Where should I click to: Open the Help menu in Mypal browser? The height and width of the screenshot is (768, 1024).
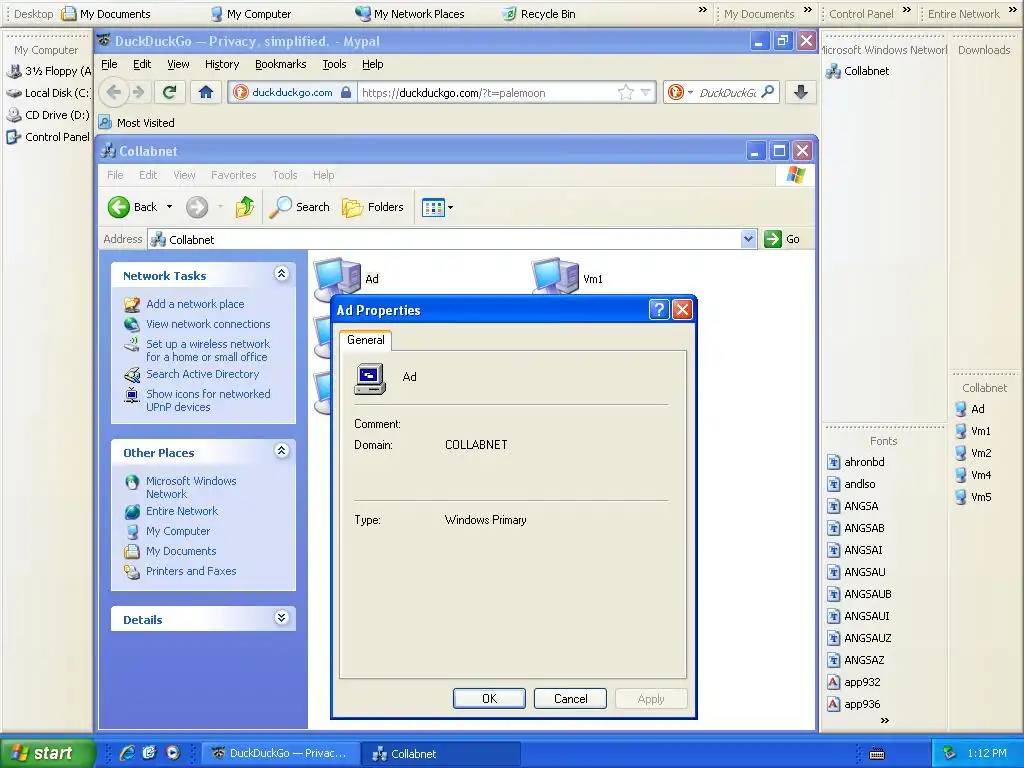tap(372, 64)
